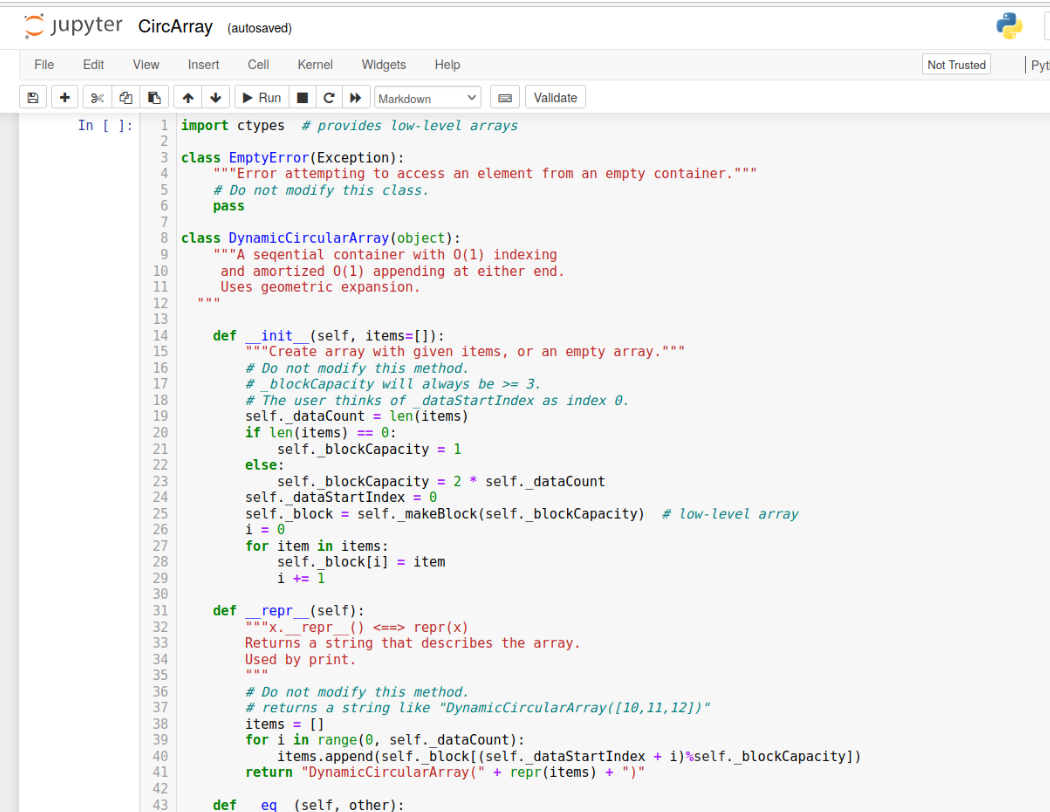The width and height of the screenshot is (1050, 812).
Task: Restart kernel and run all cells
Action: click(x=356, y=97)
